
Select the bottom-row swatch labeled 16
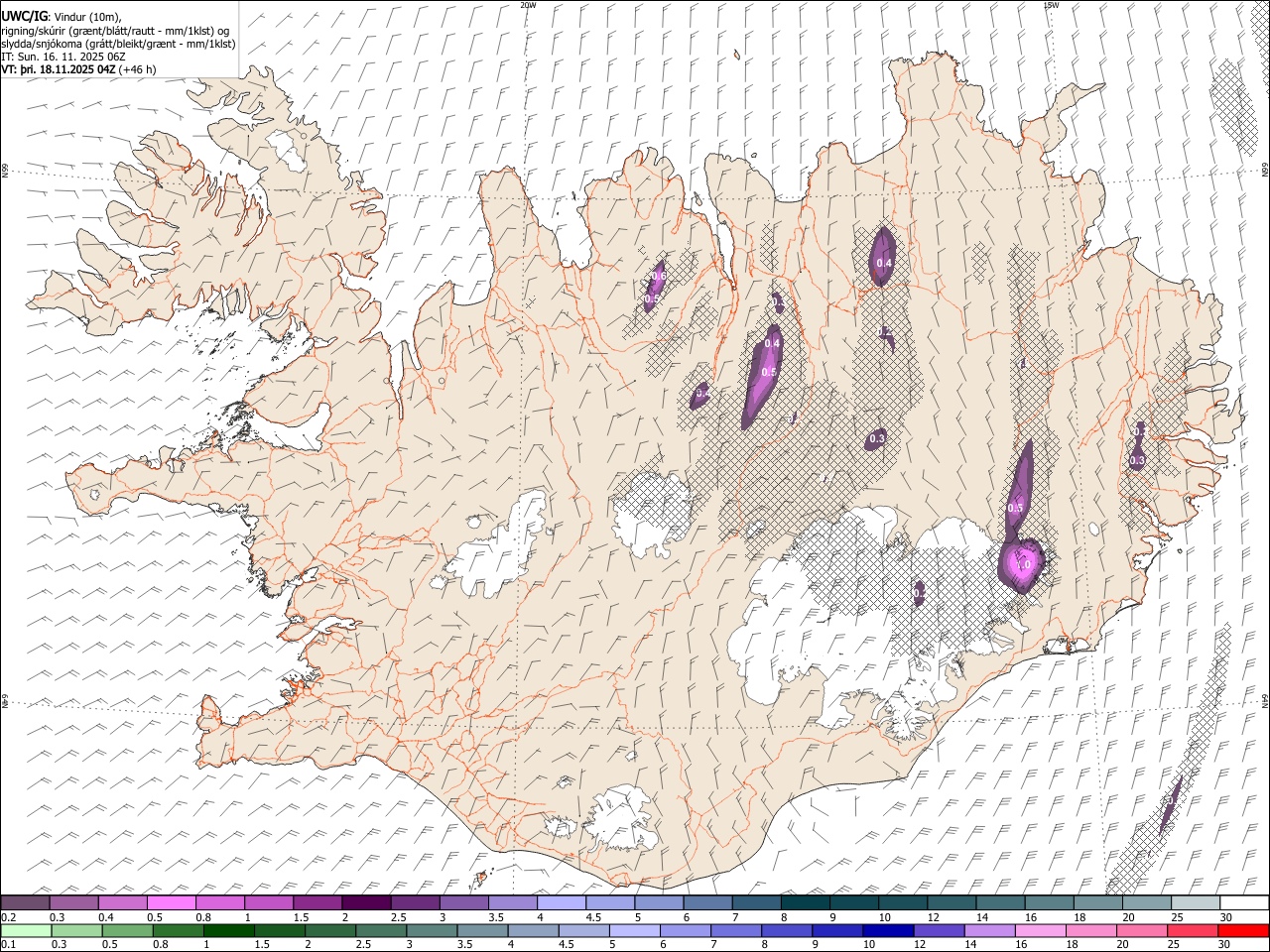1039,930
